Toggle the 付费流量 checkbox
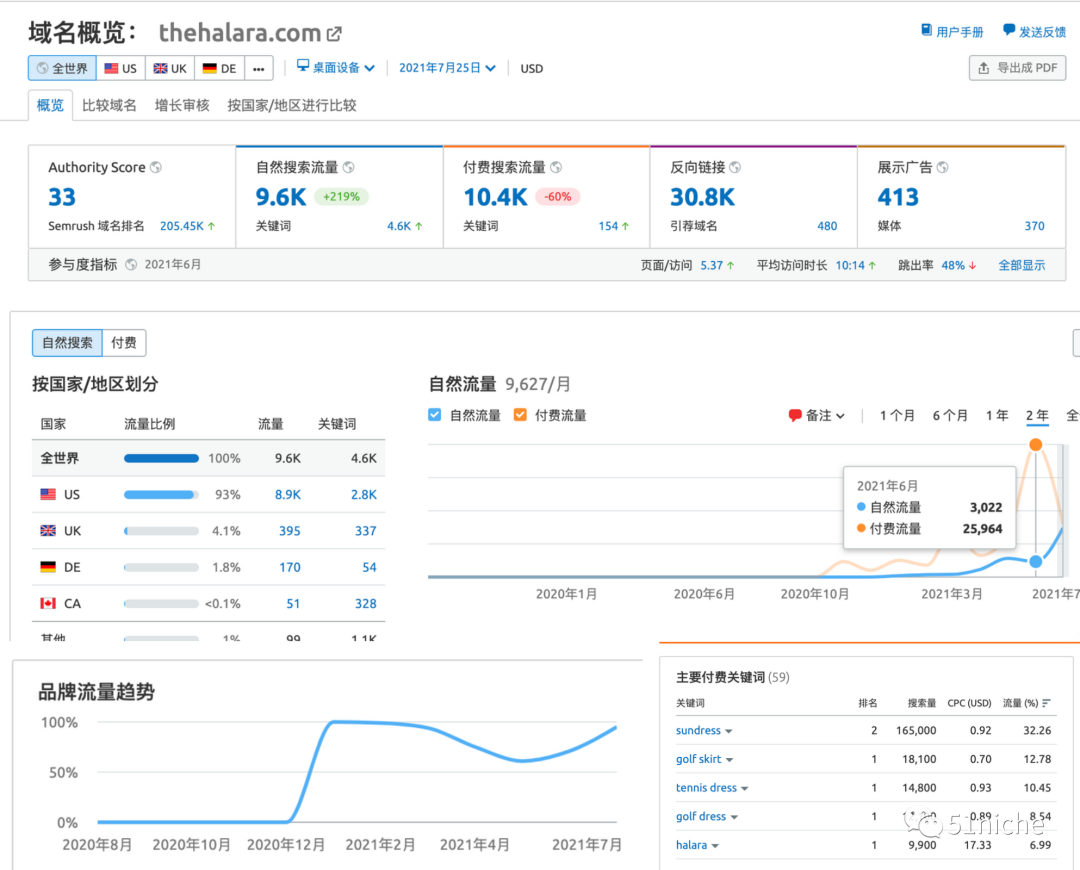 [520, 415]
